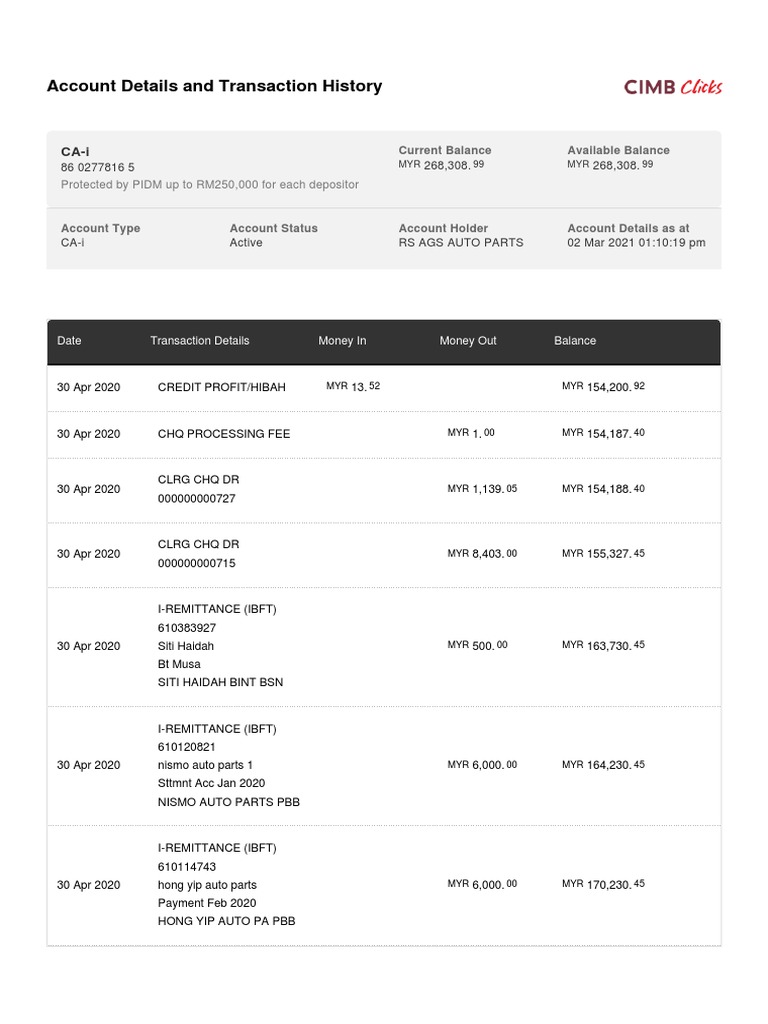Screen dimensions: 768x1024
Task: Click the Money In column header
Action: (342, 341)
